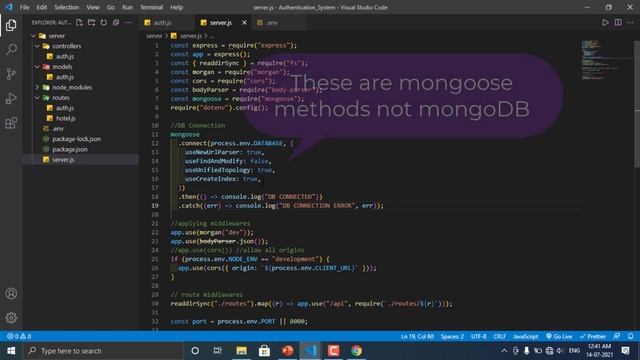Viewport: 640px width, 360px height.
Task: Open File Explorer from the taskbar
Action: (x=241, y=351)
